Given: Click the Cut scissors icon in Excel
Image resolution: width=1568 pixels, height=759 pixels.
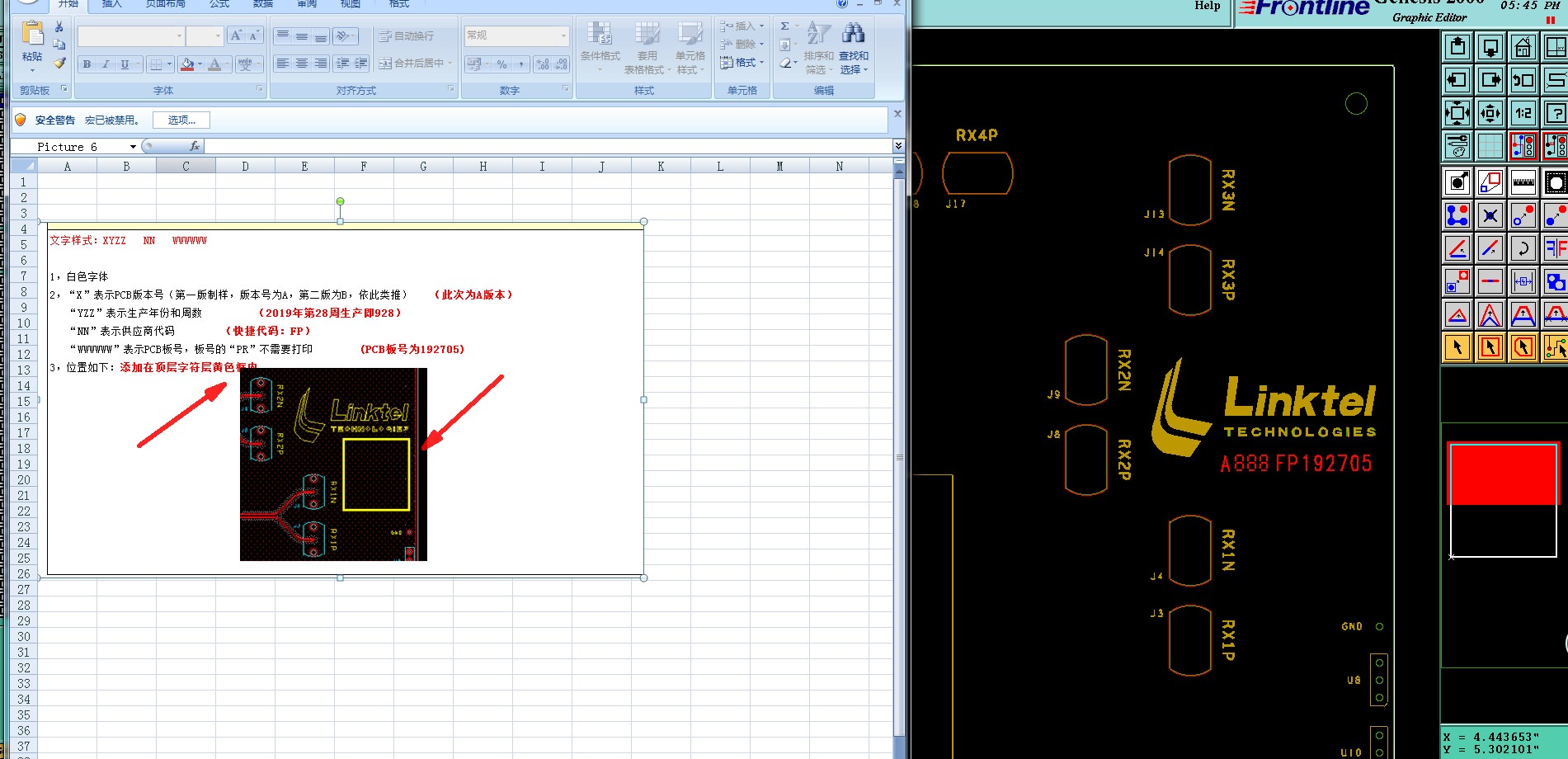Looking at the screenshot, I should (59, 26).
